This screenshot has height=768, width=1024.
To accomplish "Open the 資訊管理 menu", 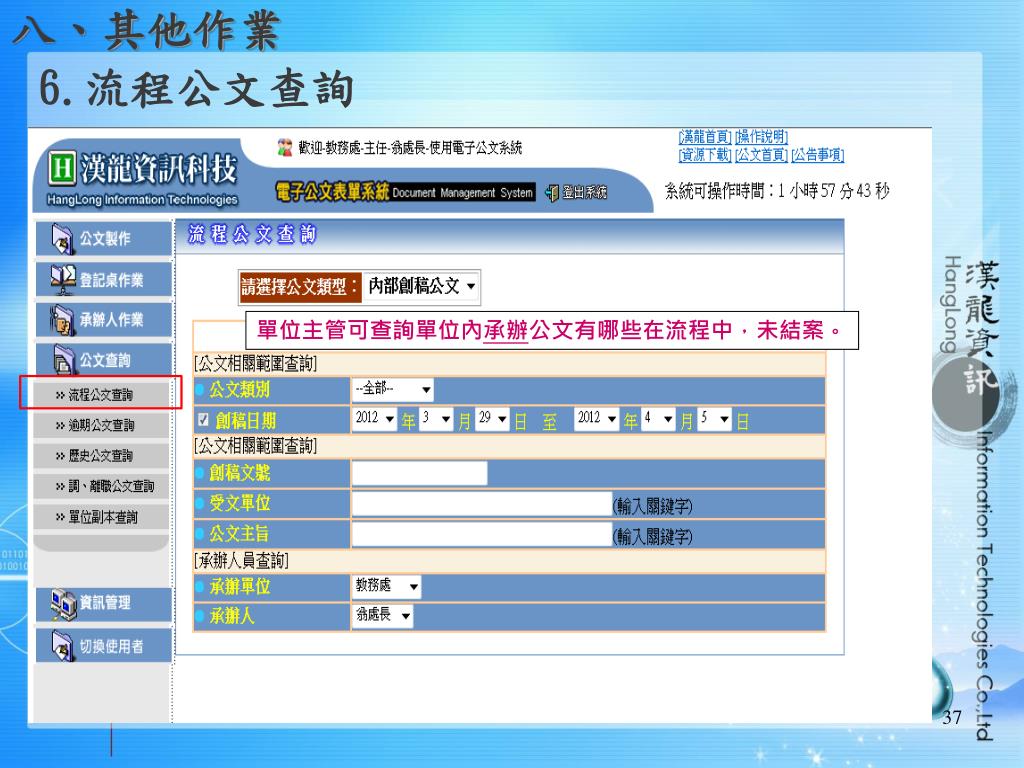I will click(104, 603).
